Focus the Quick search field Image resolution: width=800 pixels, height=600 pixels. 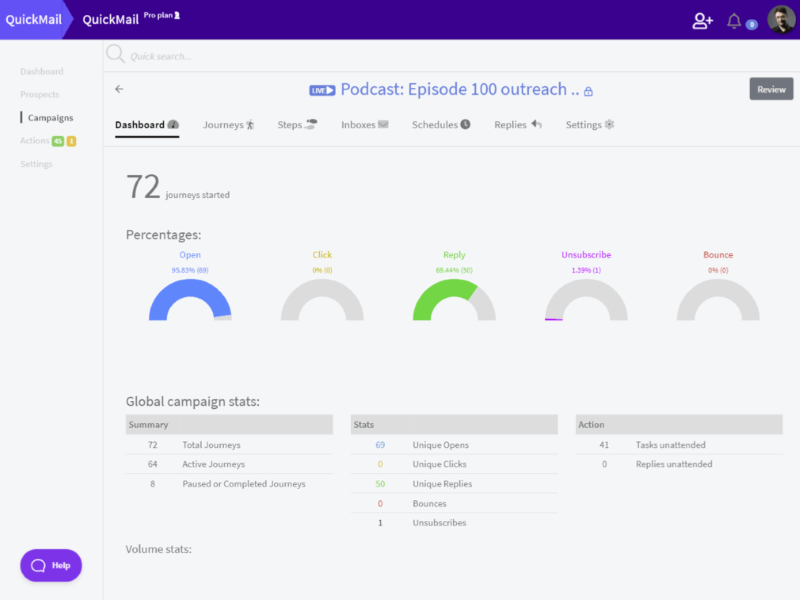(x=452, y=56)
